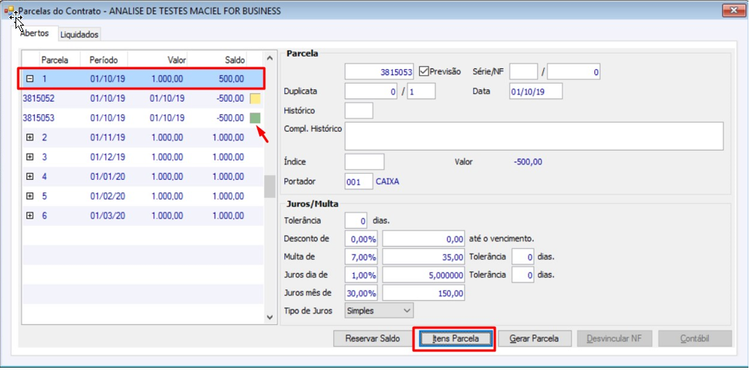This screenshot has width=750, height=370.
Task: Click the Saldo 500,00 cell of parcela 1
Action: point(232,79)
